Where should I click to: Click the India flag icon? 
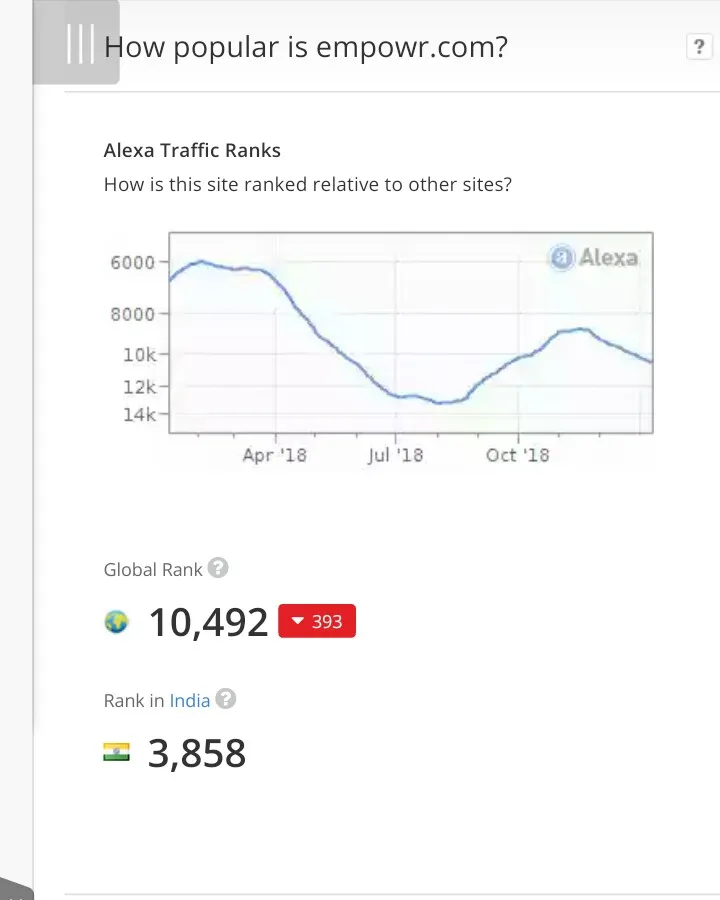tap(117, 752)
